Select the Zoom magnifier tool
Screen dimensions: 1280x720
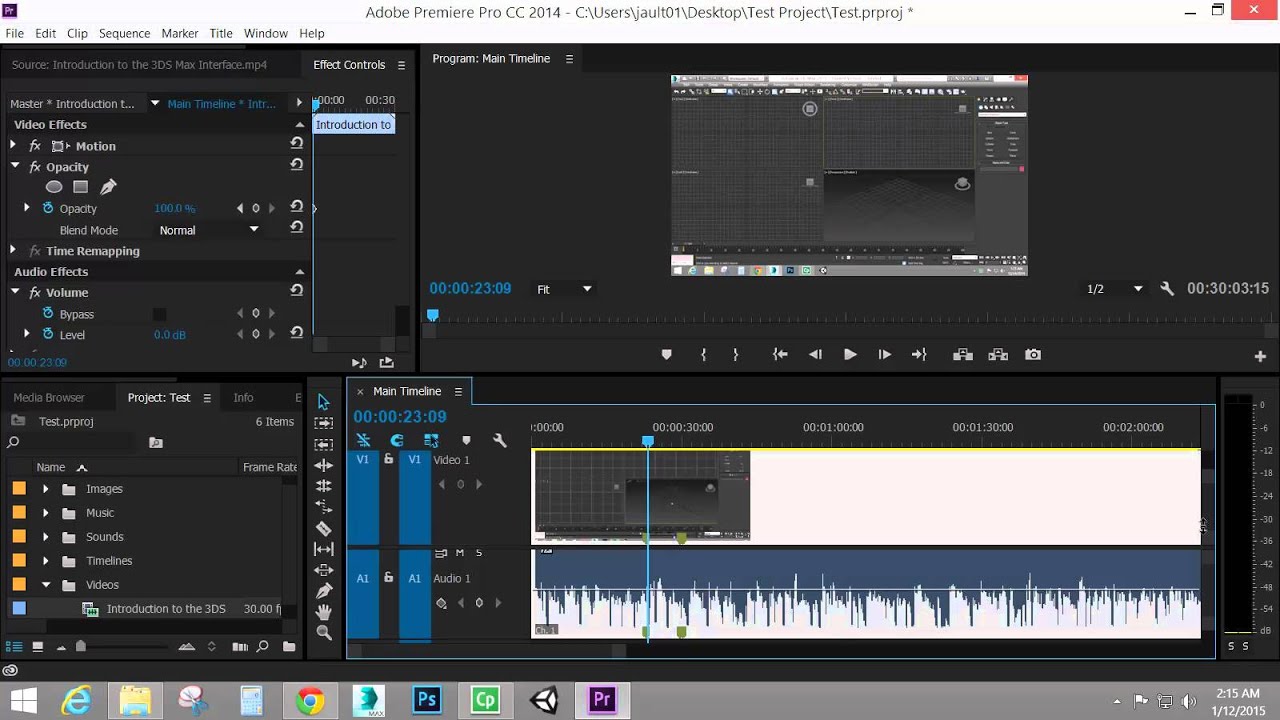click(x=323, y=633)
